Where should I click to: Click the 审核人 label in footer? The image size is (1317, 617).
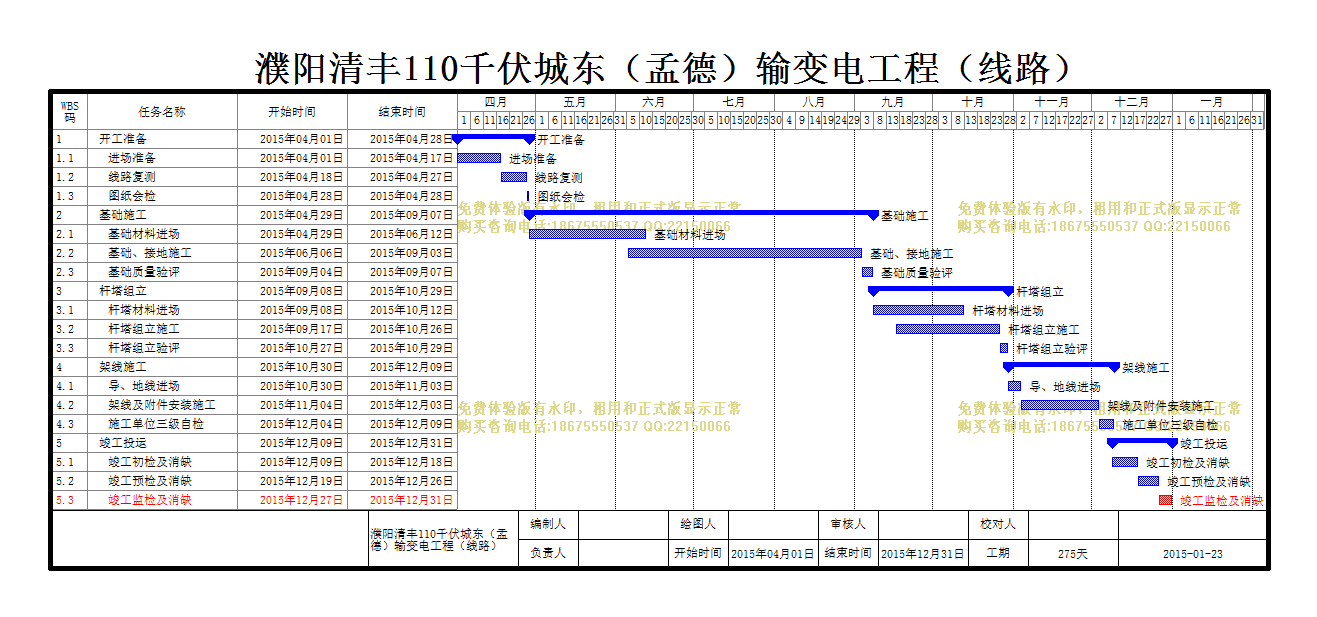pyautogui.click(x=848, y=524)
